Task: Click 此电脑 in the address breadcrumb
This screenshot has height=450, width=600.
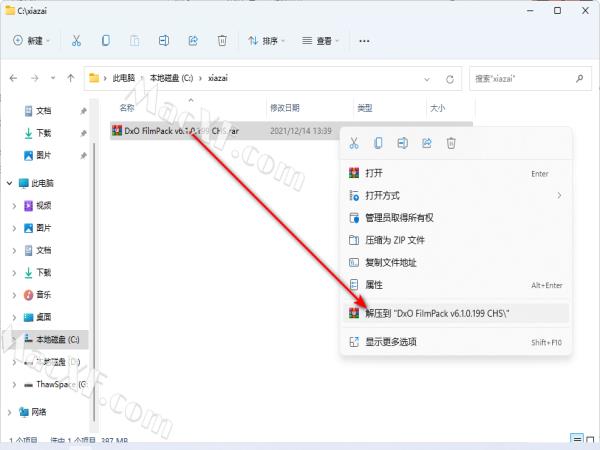Action: point(124,78)
